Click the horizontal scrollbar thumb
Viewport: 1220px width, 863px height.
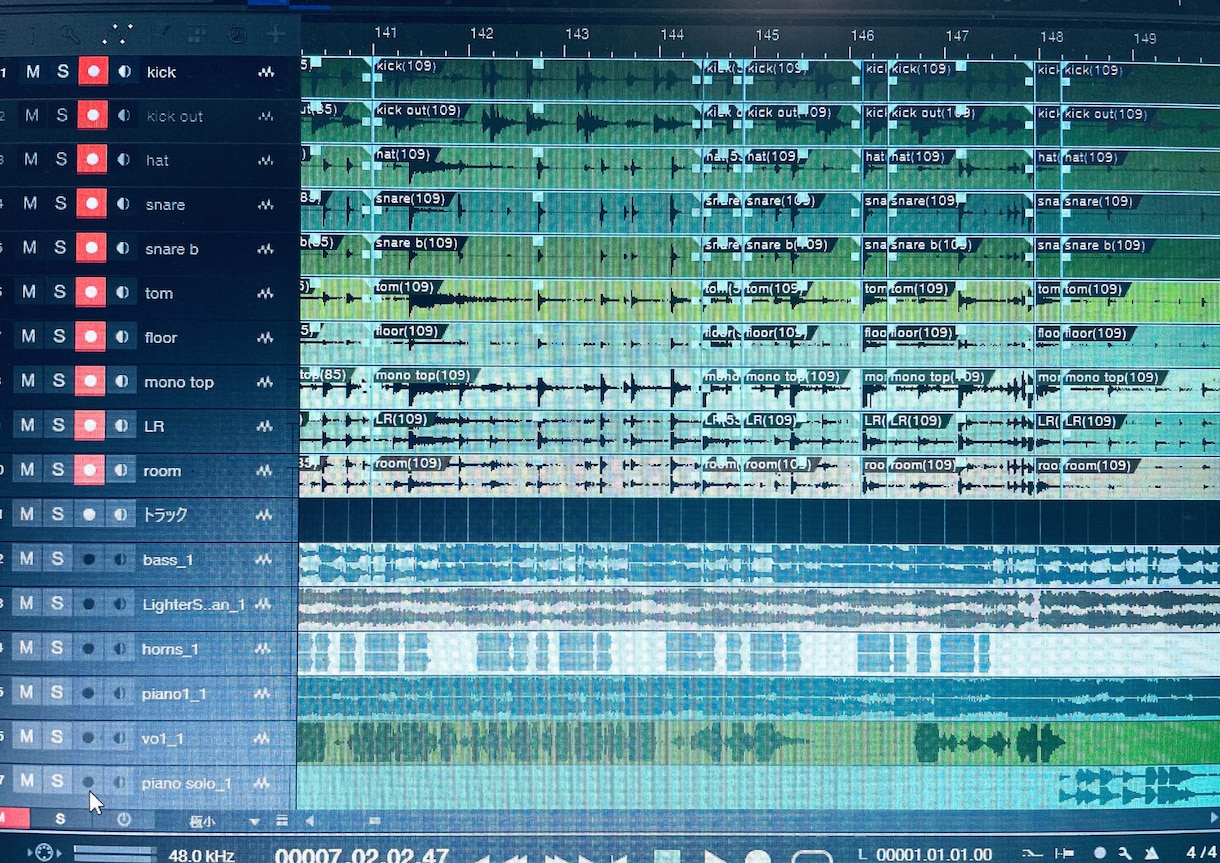coord(375,821)
